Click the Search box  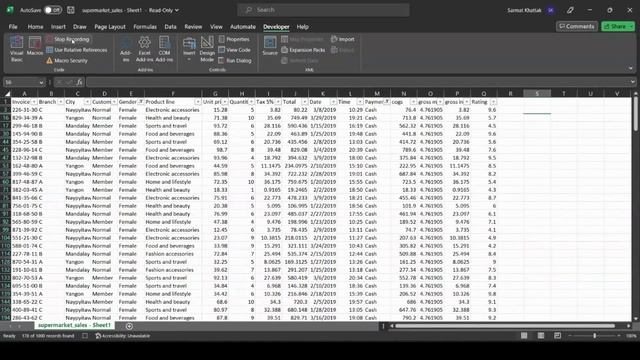click(323, 10)
